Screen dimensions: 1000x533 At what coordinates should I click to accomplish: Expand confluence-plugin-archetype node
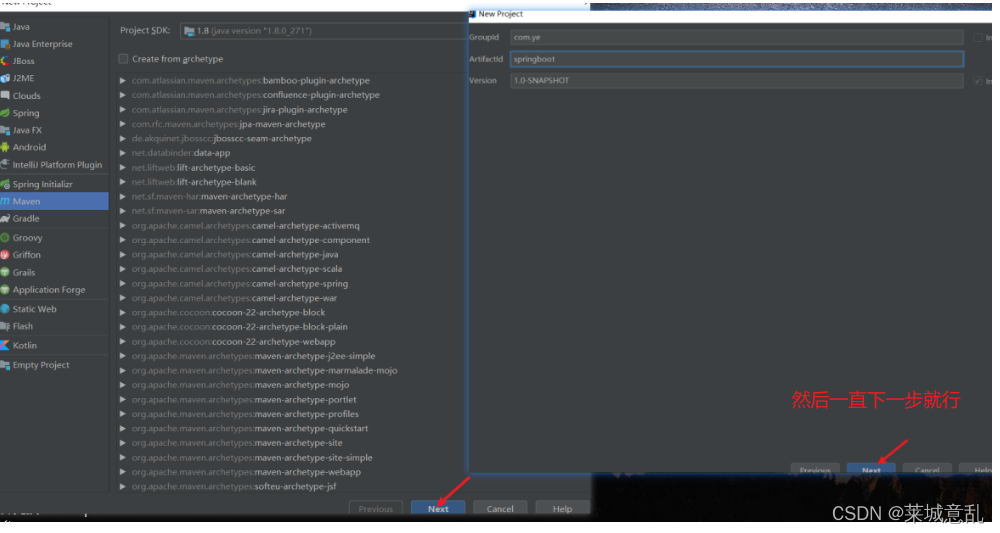pyautogui.click(x=122, y=95)
